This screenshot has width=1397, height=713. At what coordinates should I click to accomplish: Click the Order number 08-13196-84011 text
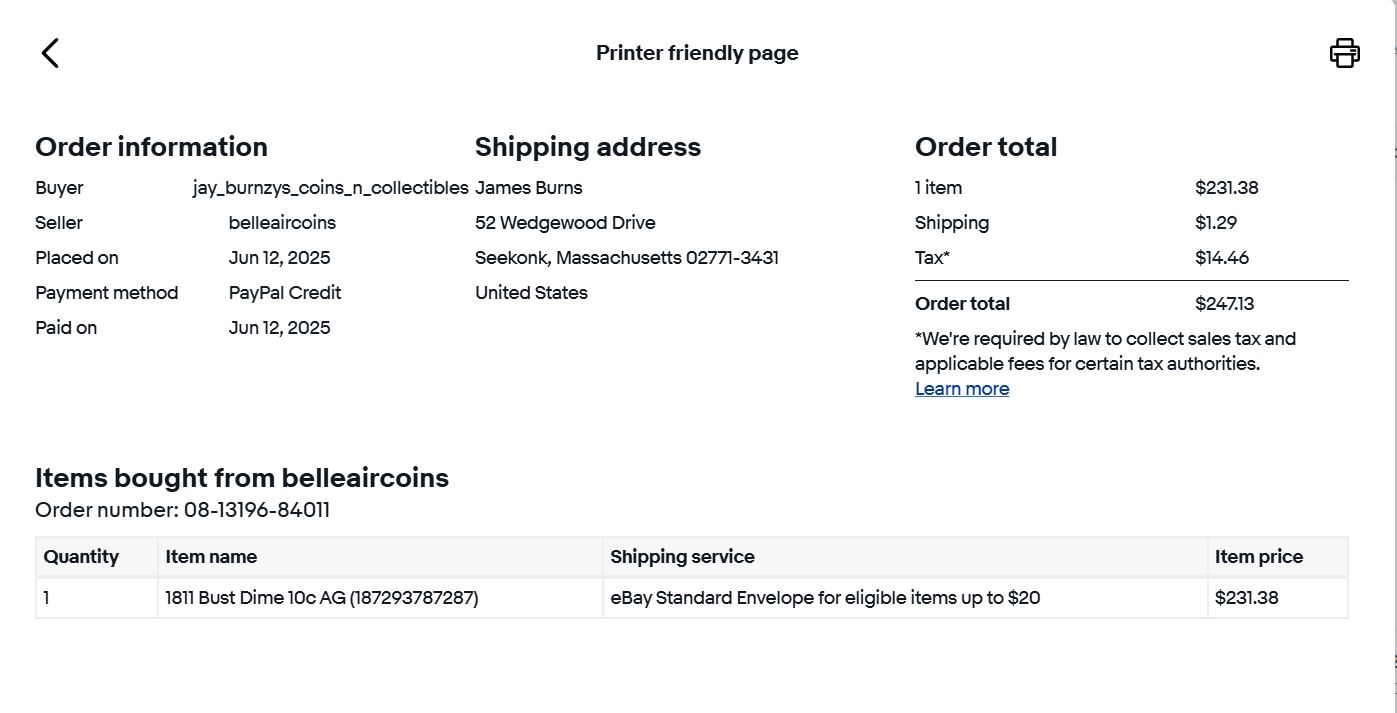click(x=182, y=511)
